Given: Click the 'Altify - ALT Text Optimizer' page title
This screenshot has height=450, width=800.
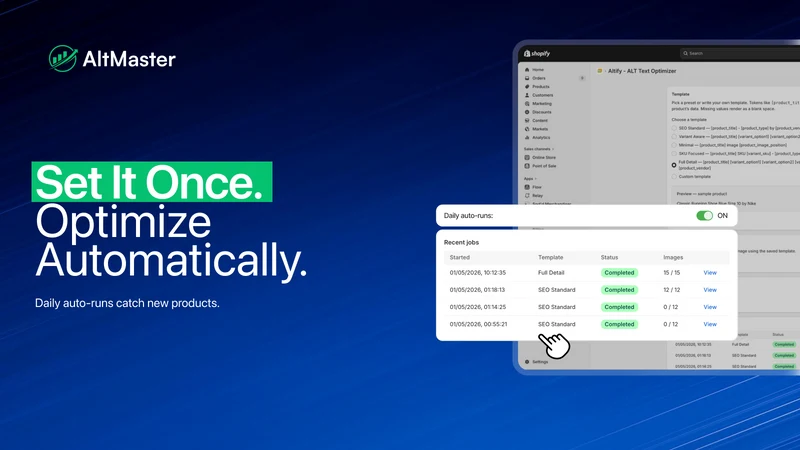Looking at the screenshot, I should tap(642, 71).
